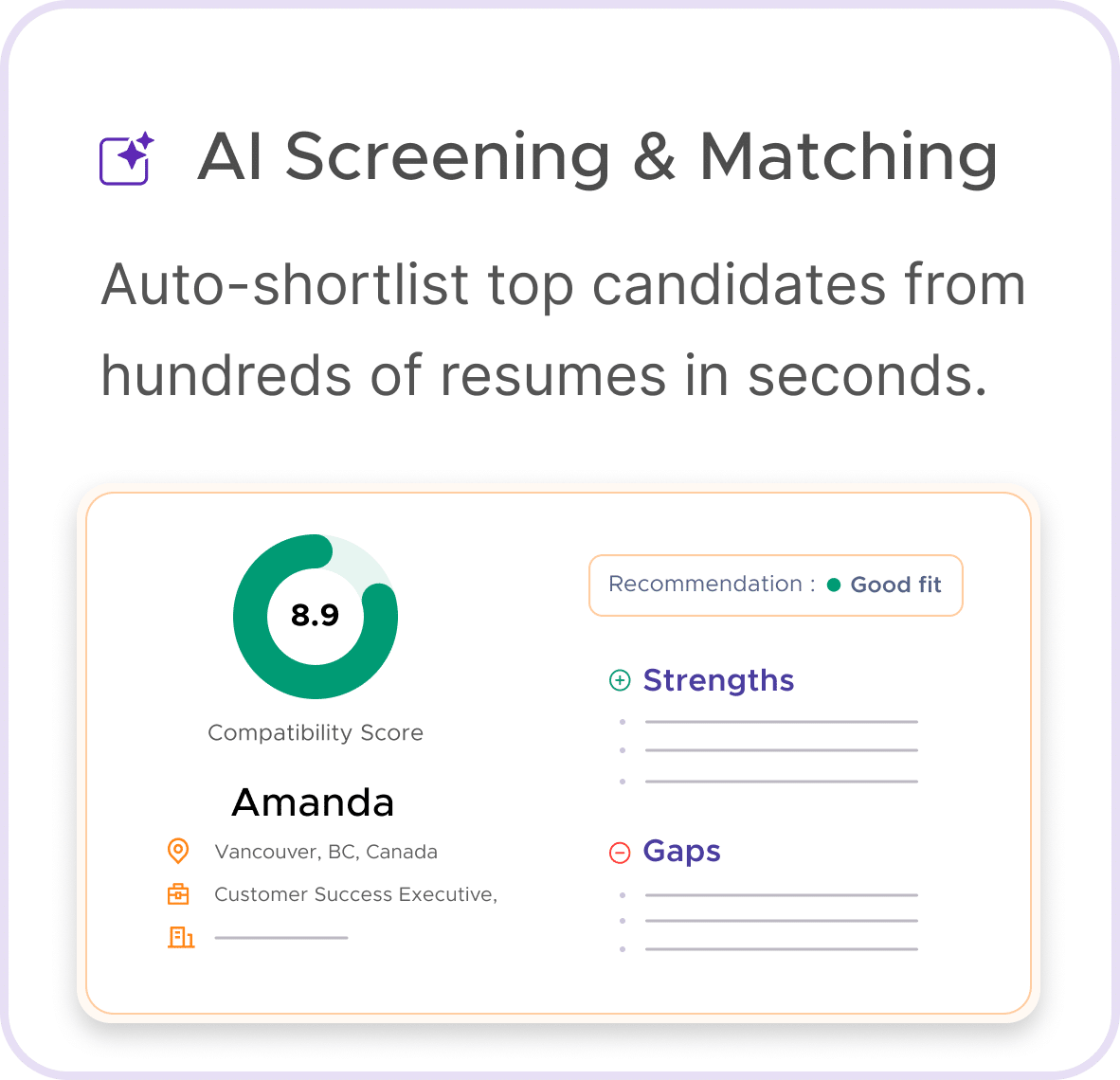This screenshot has width=1120, height=1080.
Task: Click the green dot next to Good fit
Action: (x=834, y=585)
